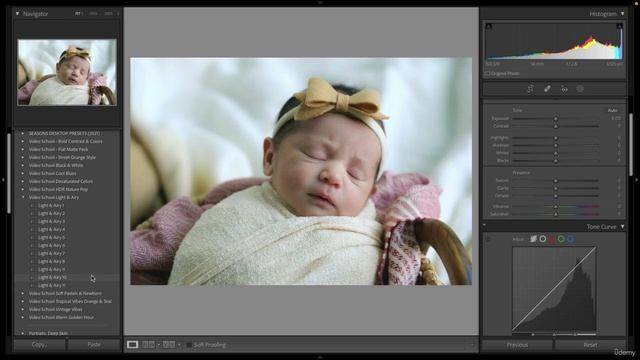Click the Navigator preview thumbnail
The width and height of the screenshot is (640, 360).
click(x=67, y=72)
